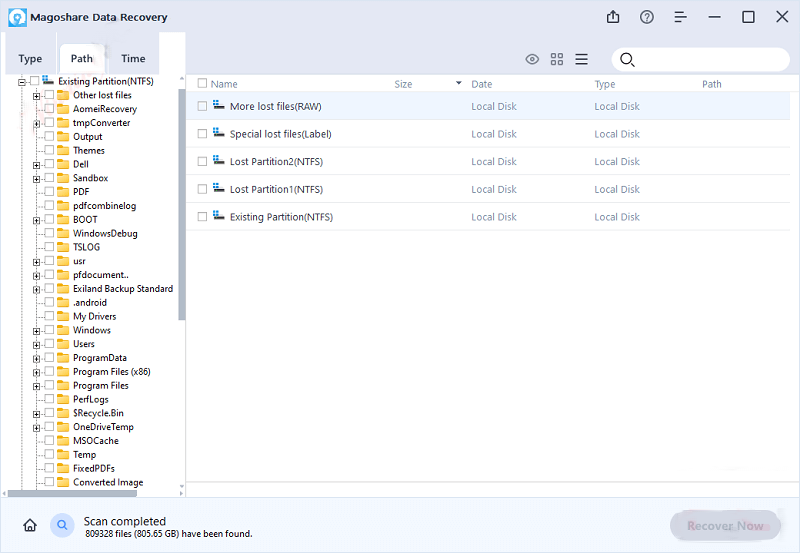Click the PerfLogs folder icon
This screenshot has width=800, height=553.
(63, 399)
